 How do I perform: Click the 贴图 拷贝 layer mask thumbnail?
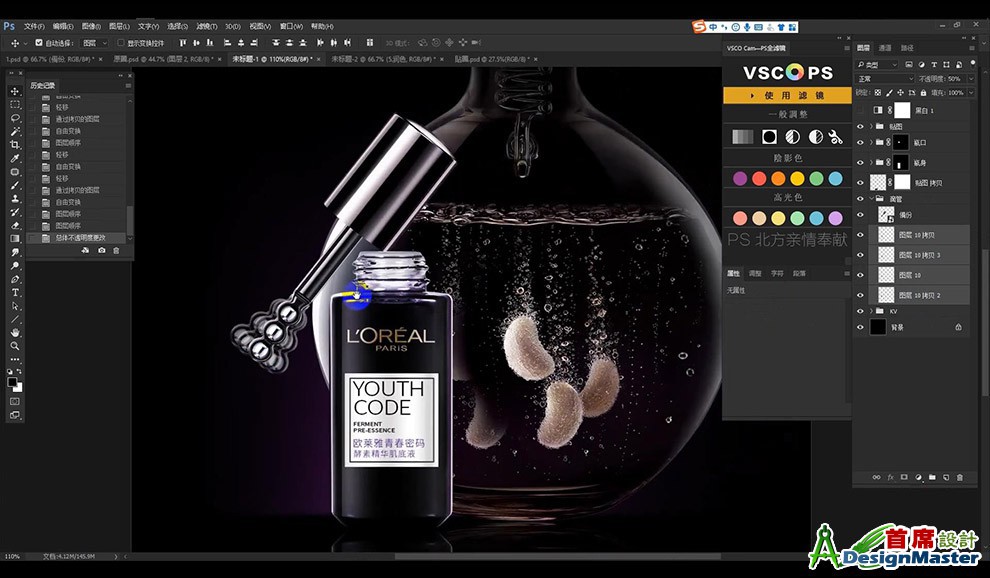(x=902, y=182)
